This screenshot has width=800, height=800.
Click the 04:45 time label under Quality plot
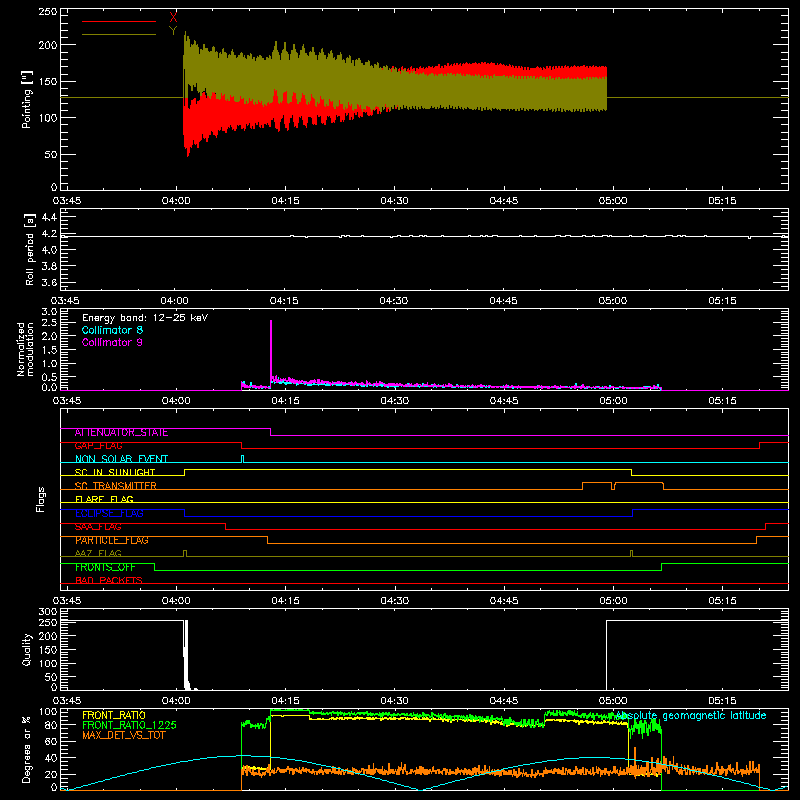point(504,701)
